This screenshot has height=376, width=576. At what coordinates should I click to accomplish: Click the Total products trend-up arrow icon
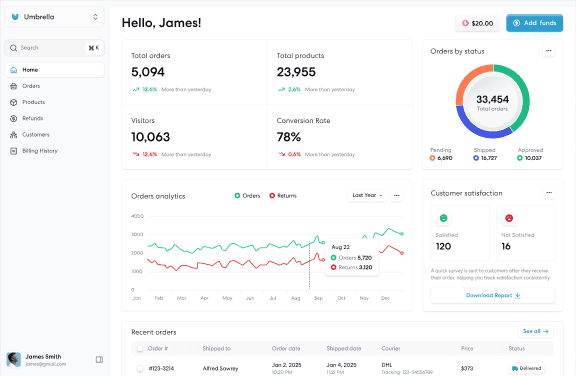click(x=281, y=89)
